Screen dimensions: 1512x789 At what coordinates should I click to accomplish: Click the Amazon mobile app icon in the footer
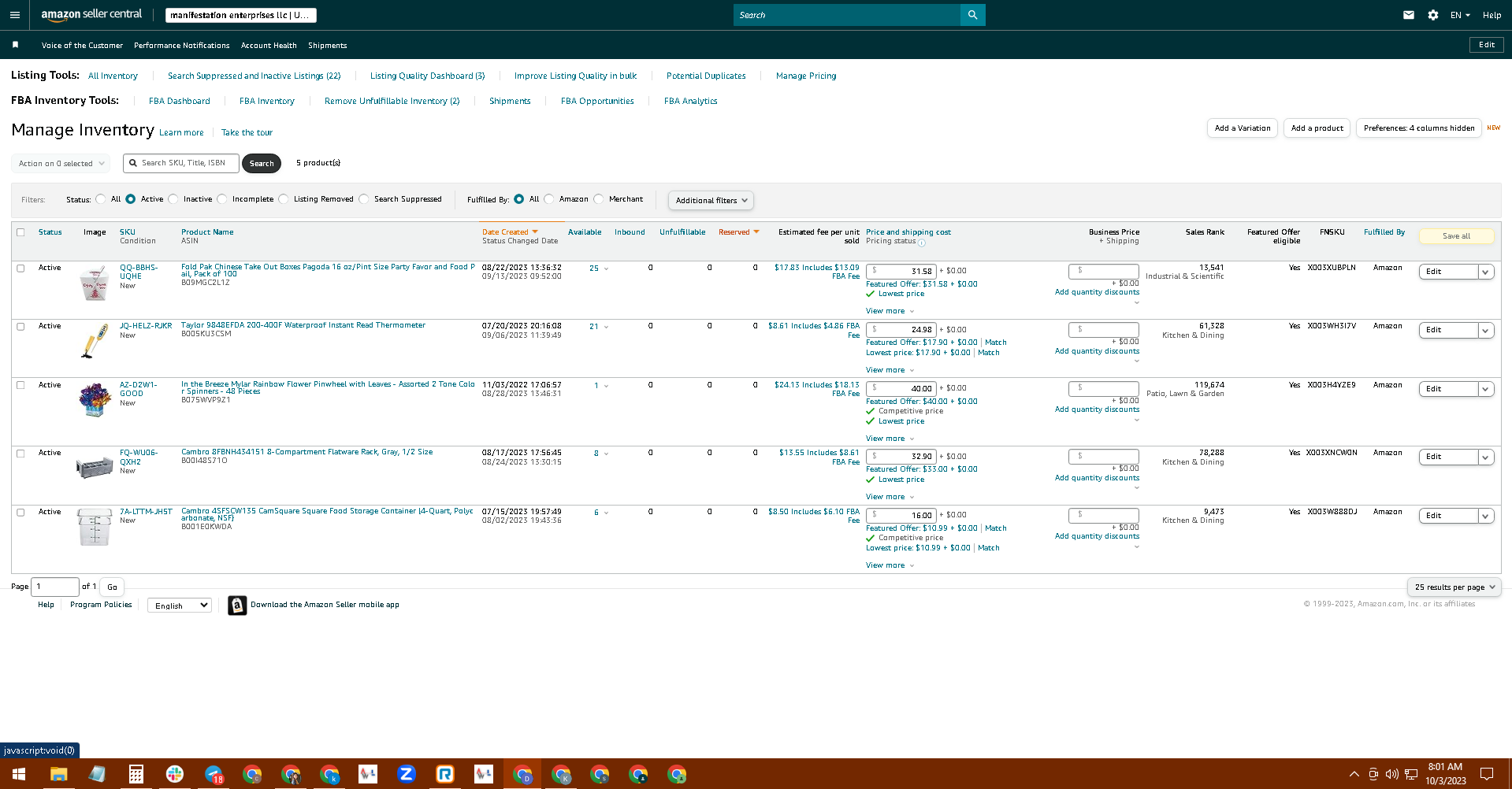point(237,605)
